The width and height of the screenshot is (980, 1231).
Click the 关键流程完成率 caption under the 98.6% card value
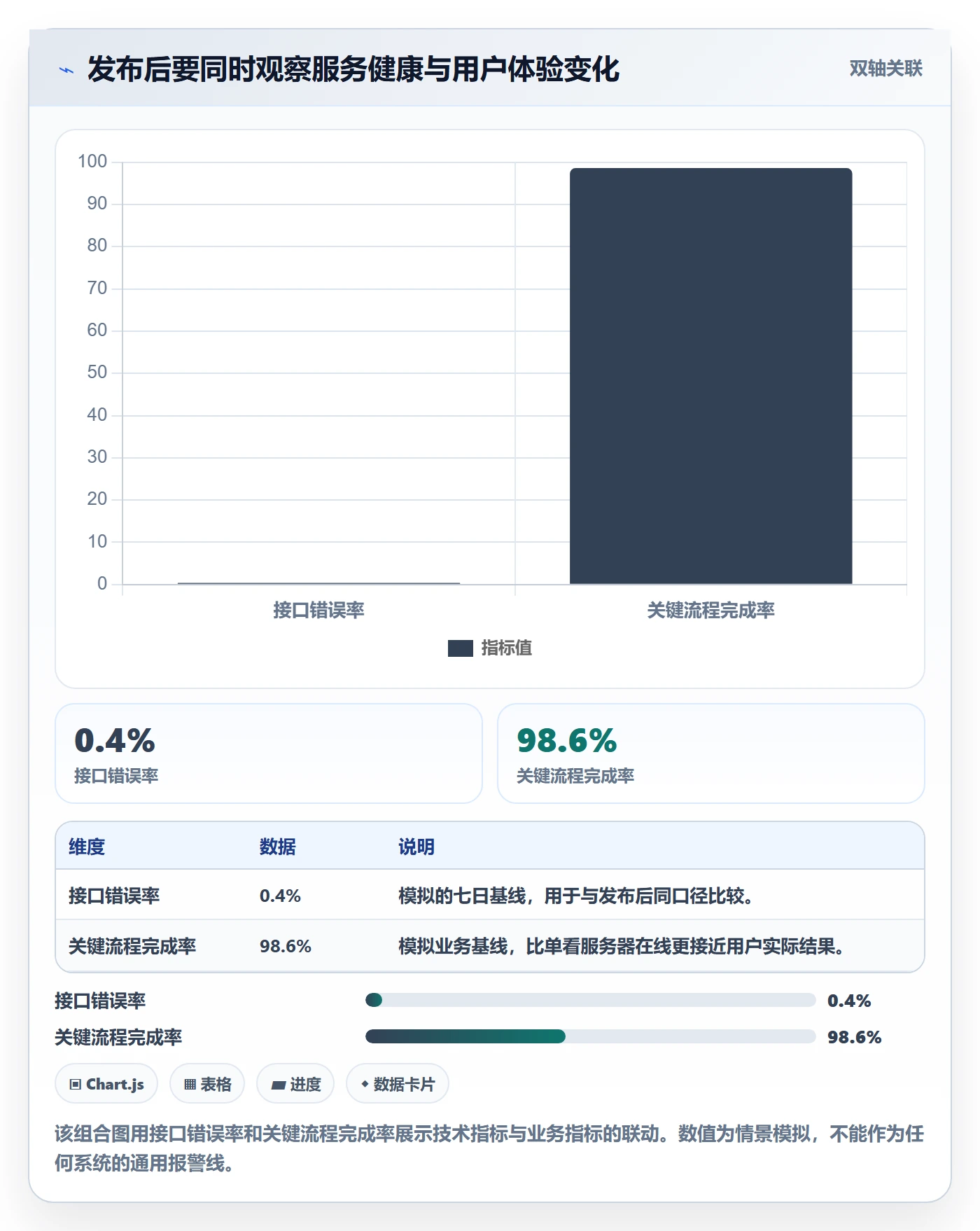point(575,776)
